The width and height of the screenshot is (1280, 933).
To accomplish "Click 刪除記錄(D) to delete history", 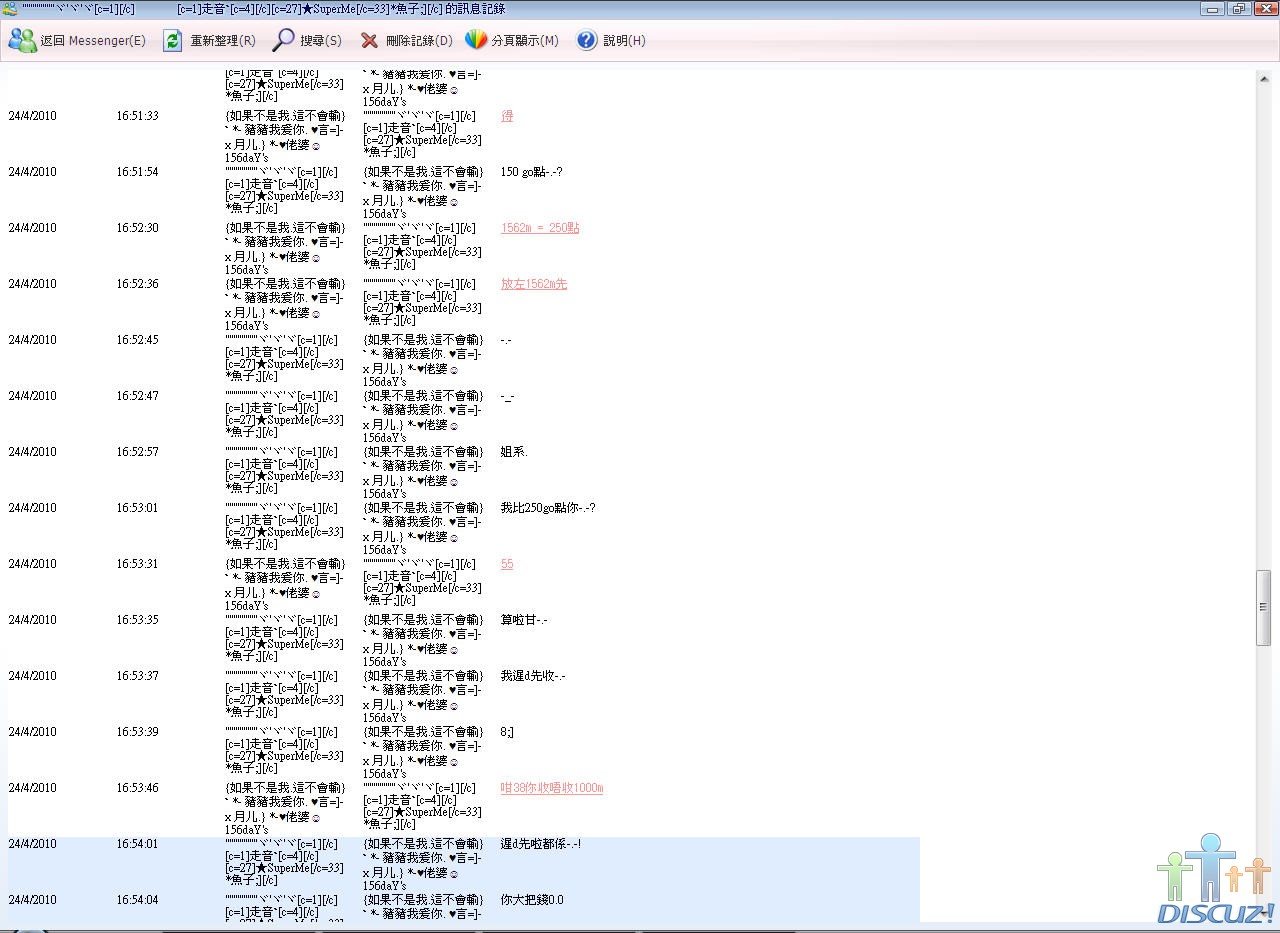I will point(406,41).
